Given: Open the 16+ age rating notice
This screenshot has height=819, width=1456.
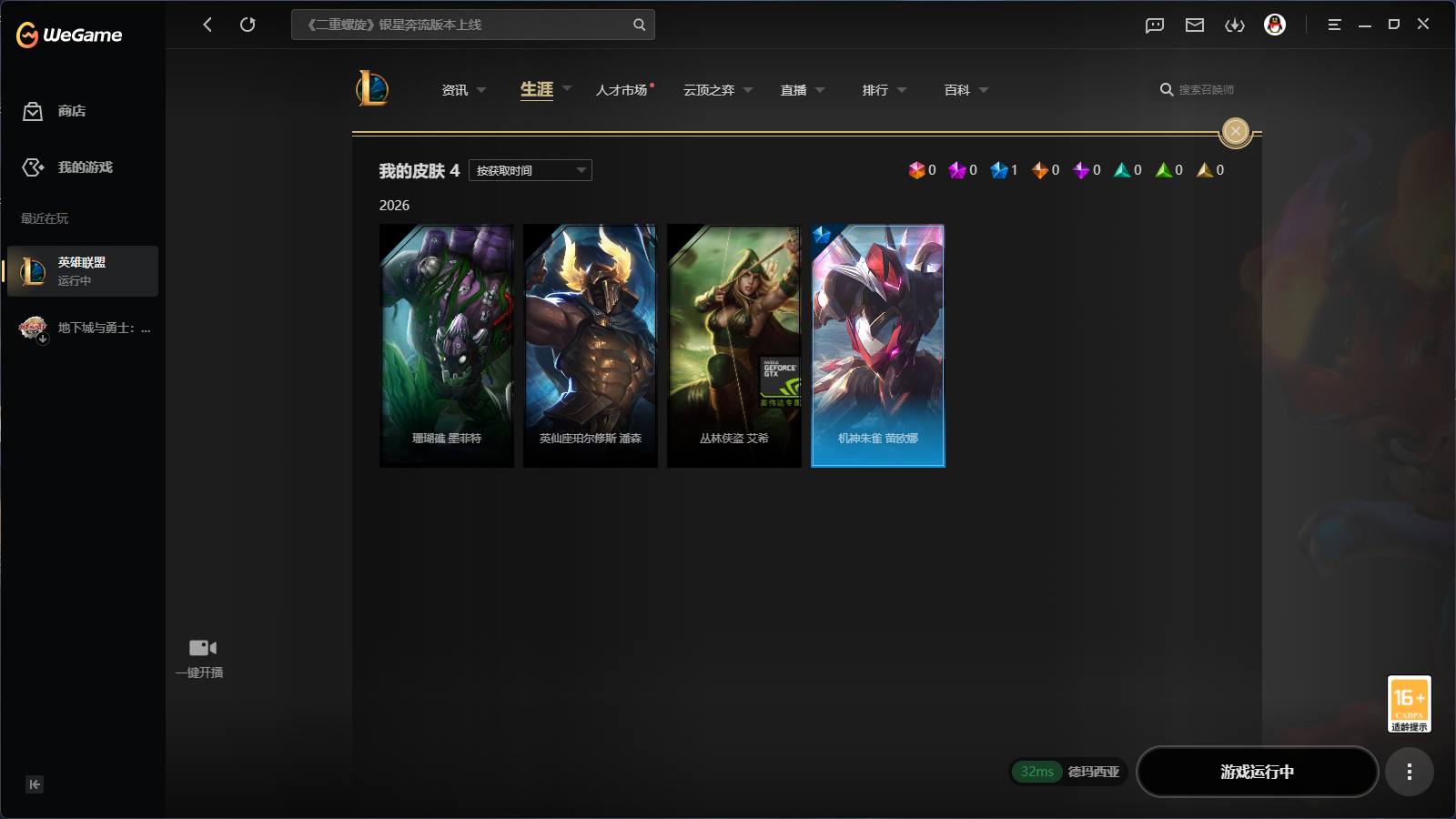Looking at the screenshot, I should click(x=1409, y=703).
